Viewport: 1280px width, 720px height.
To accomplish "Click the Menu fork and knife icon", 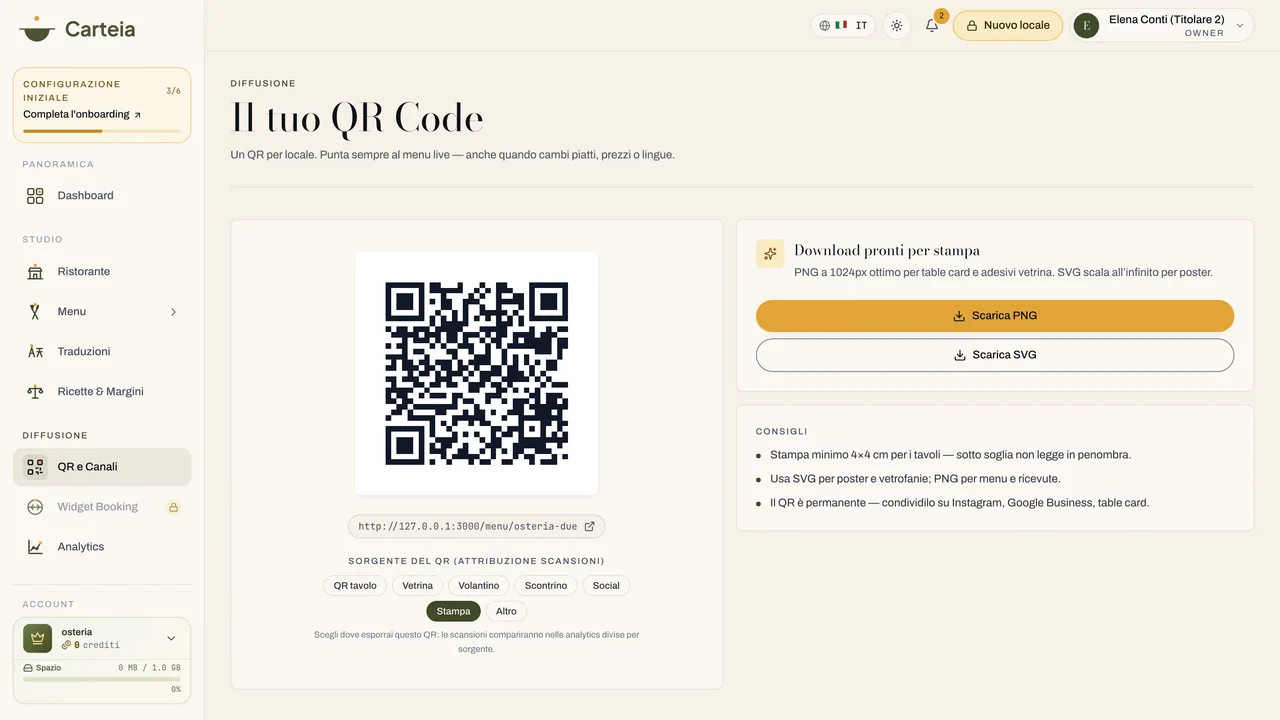I will point(35,312).
